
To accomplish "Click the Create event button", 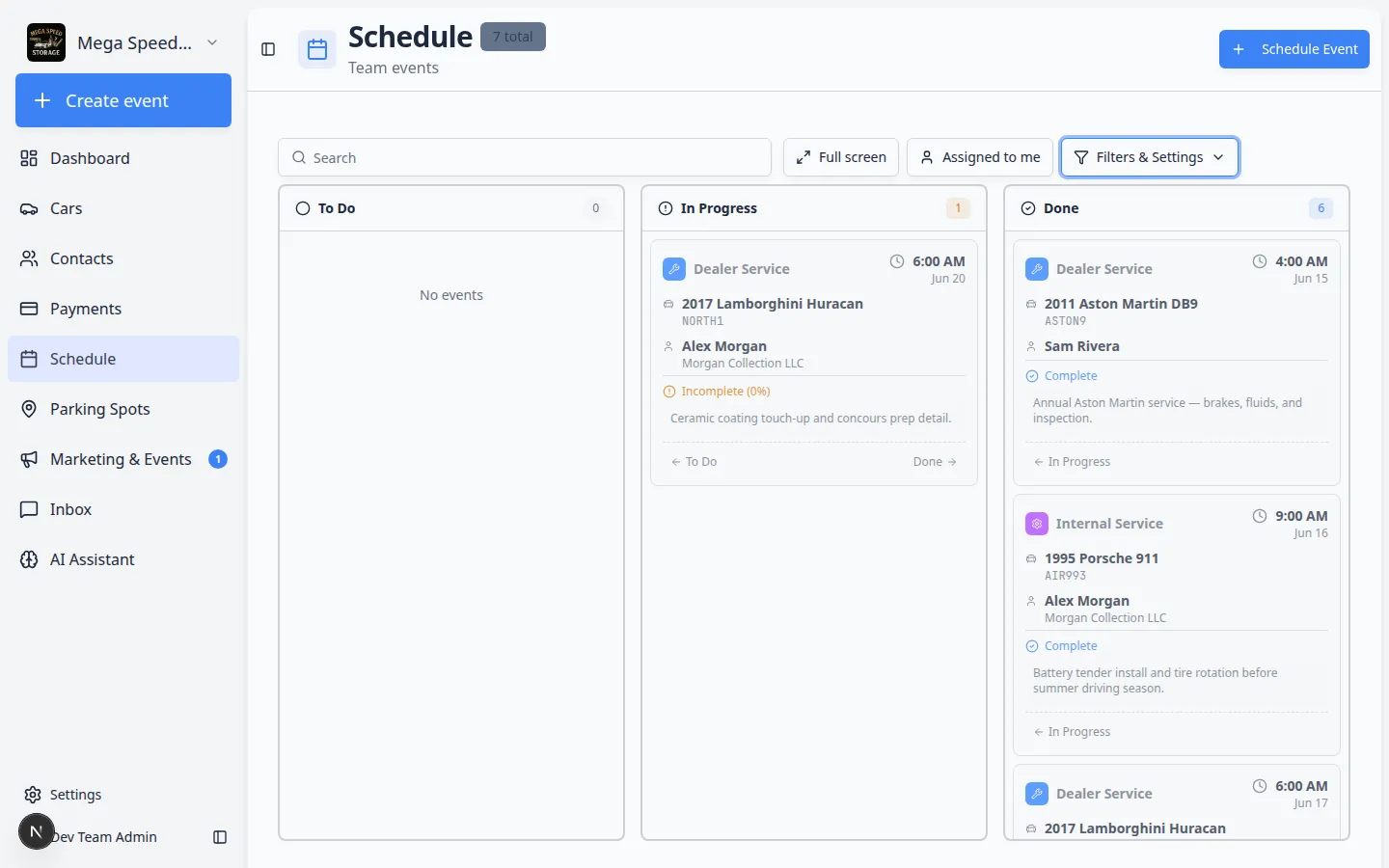I will [x=123, y=100].
